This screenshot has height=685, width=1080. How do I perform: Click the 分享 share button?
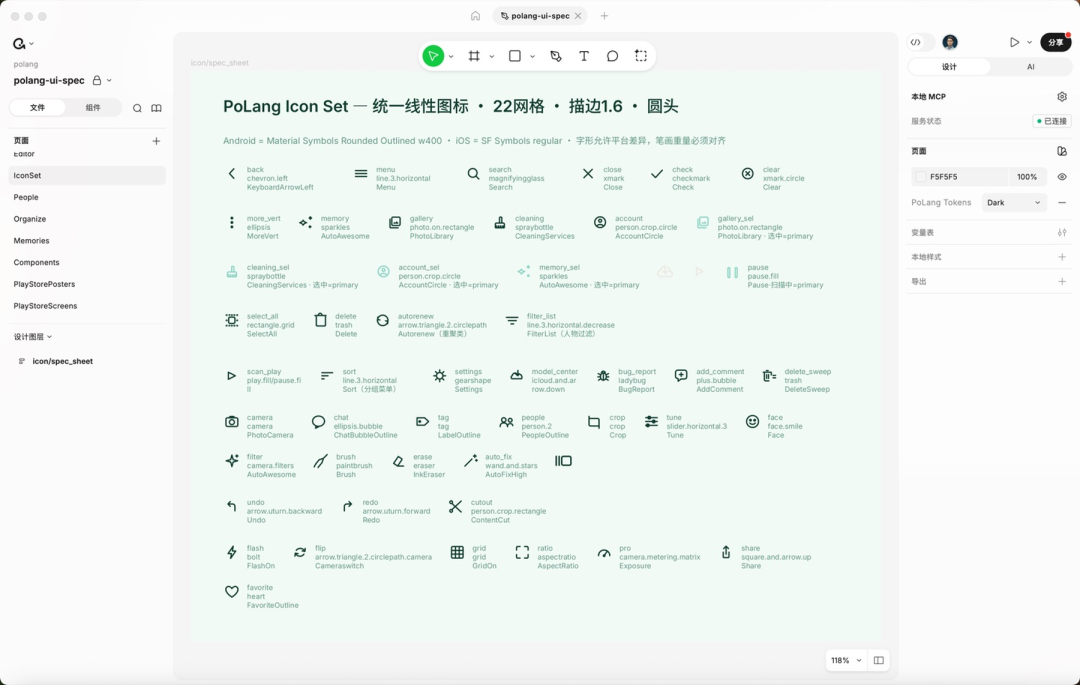click(x=1056, y=42)
